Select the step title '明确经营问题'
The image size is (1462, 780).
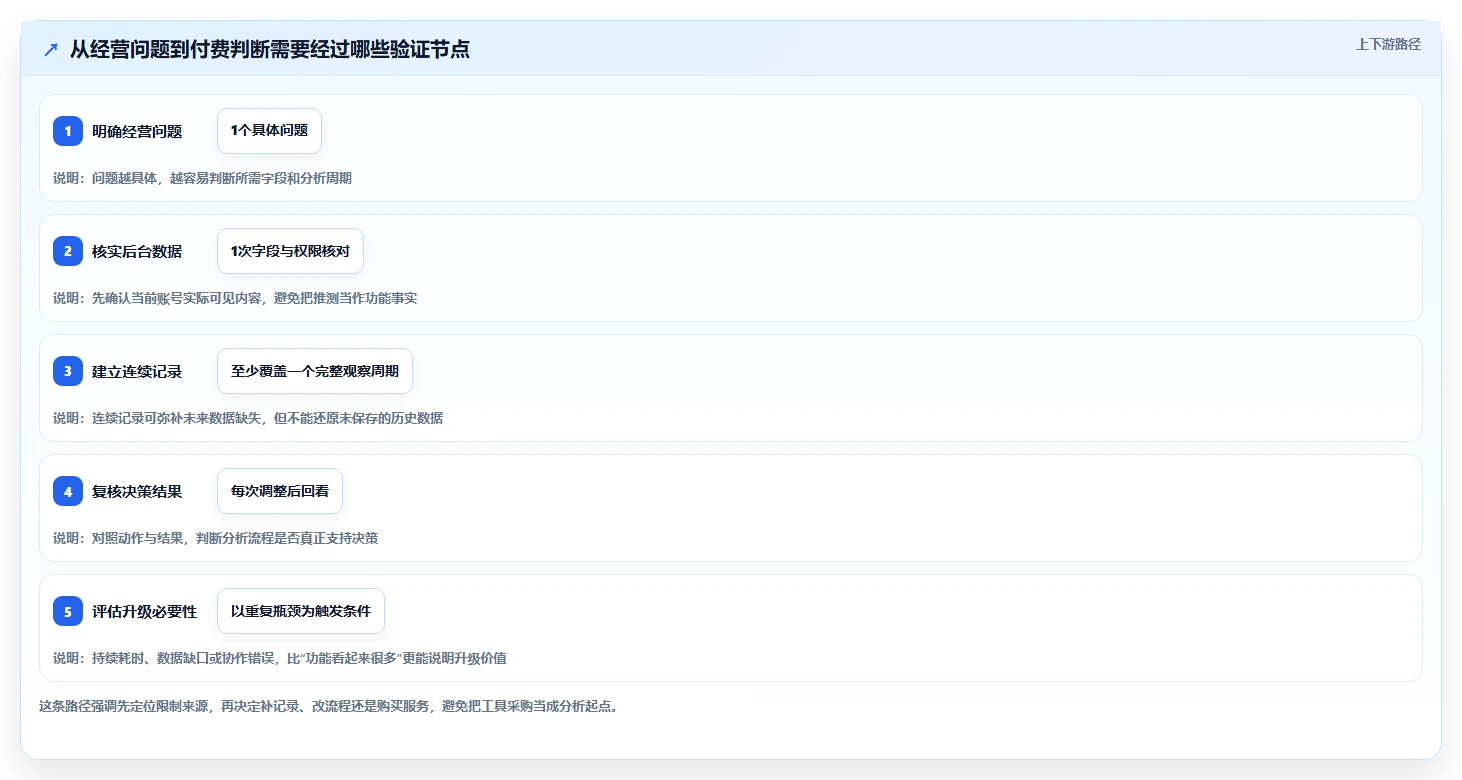[x=137, y=131]
